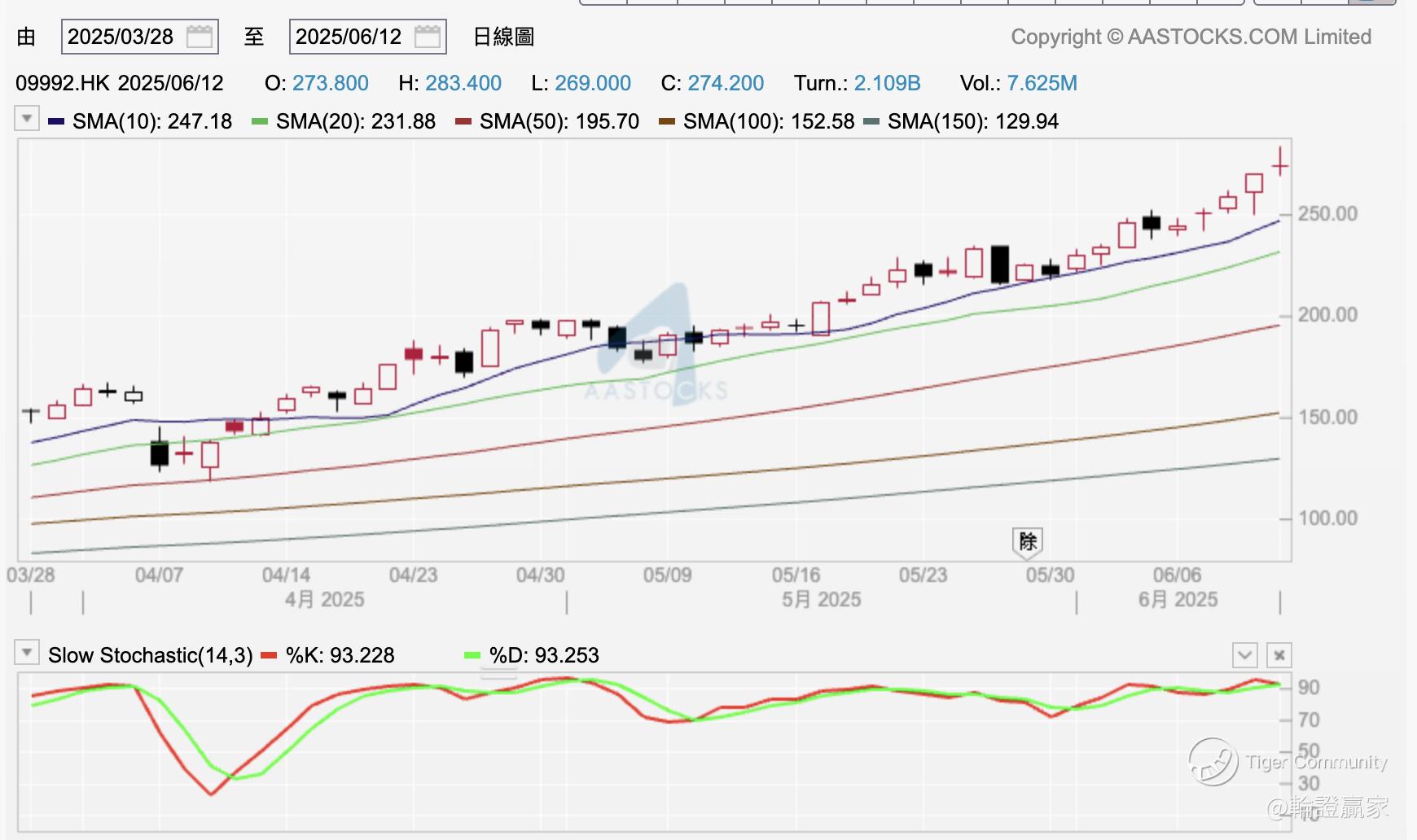Open the Slow Stochastic settings dropdown arrow
This screenshot has width=1417, height=840.
pos(27,653)
